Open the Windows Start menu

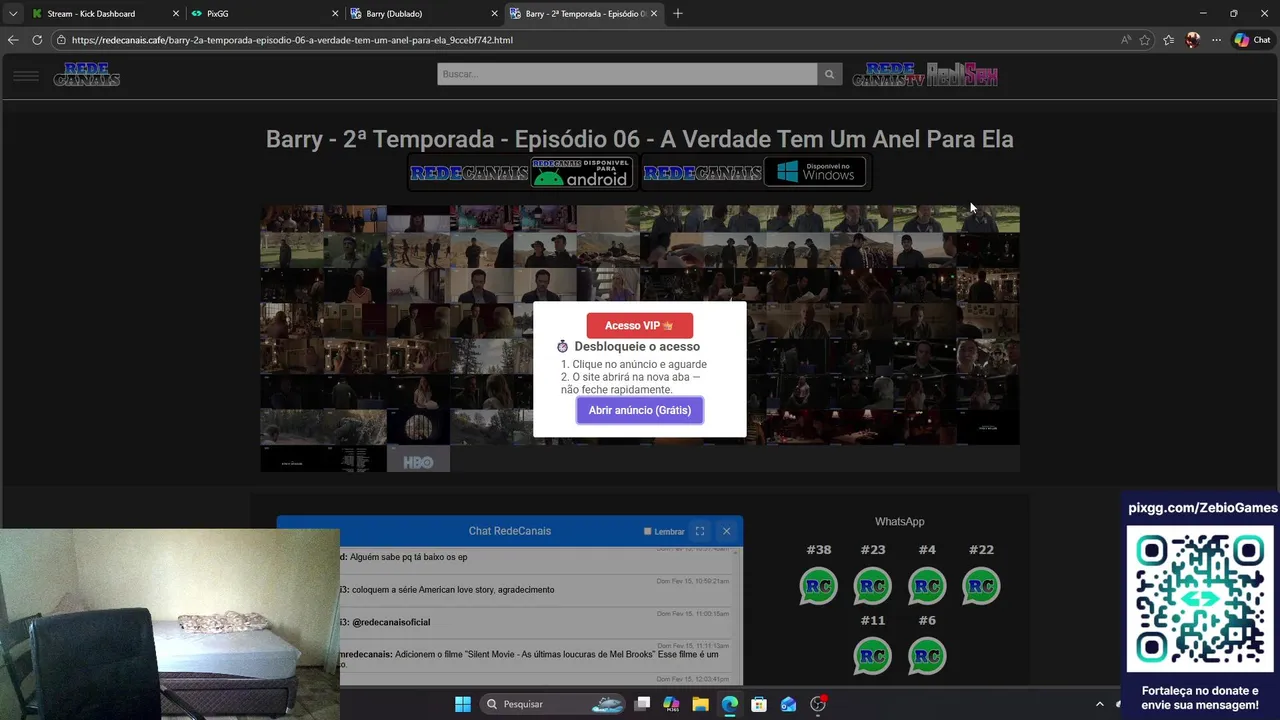pos(463,704)
